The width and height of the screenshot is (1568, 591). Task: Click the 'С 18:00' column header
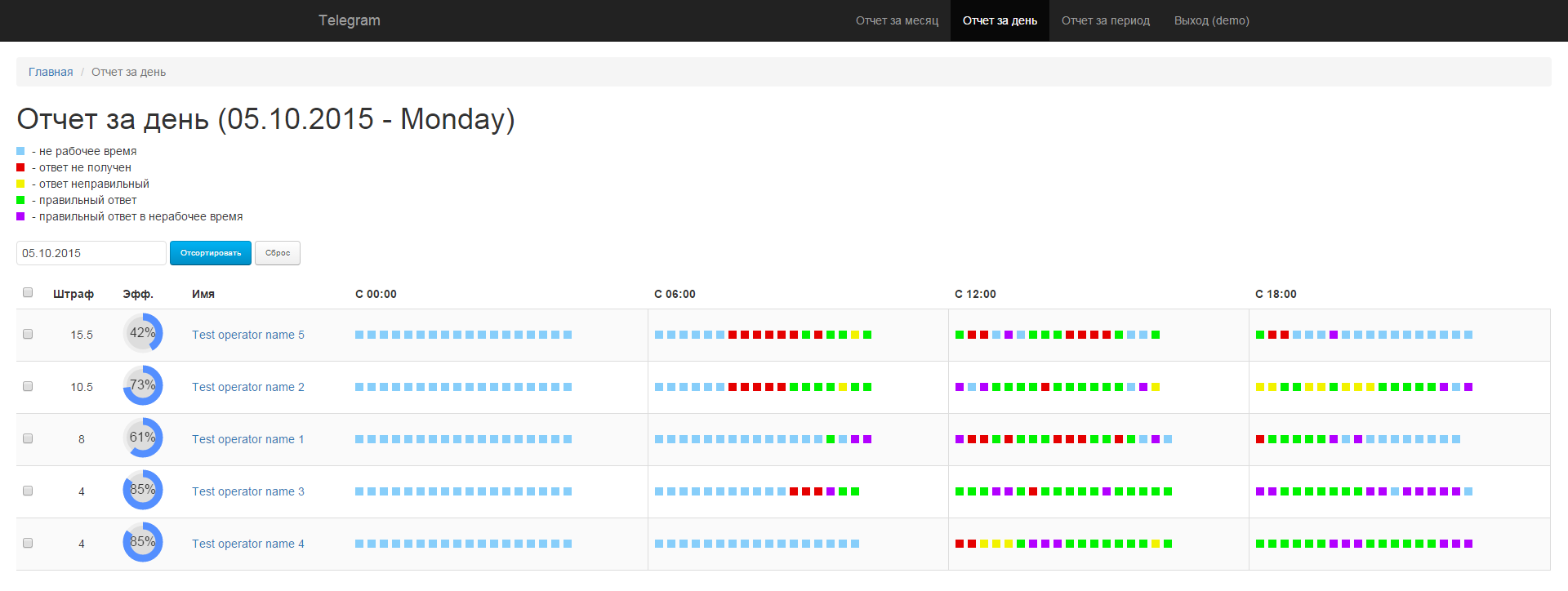(1276, 294)
